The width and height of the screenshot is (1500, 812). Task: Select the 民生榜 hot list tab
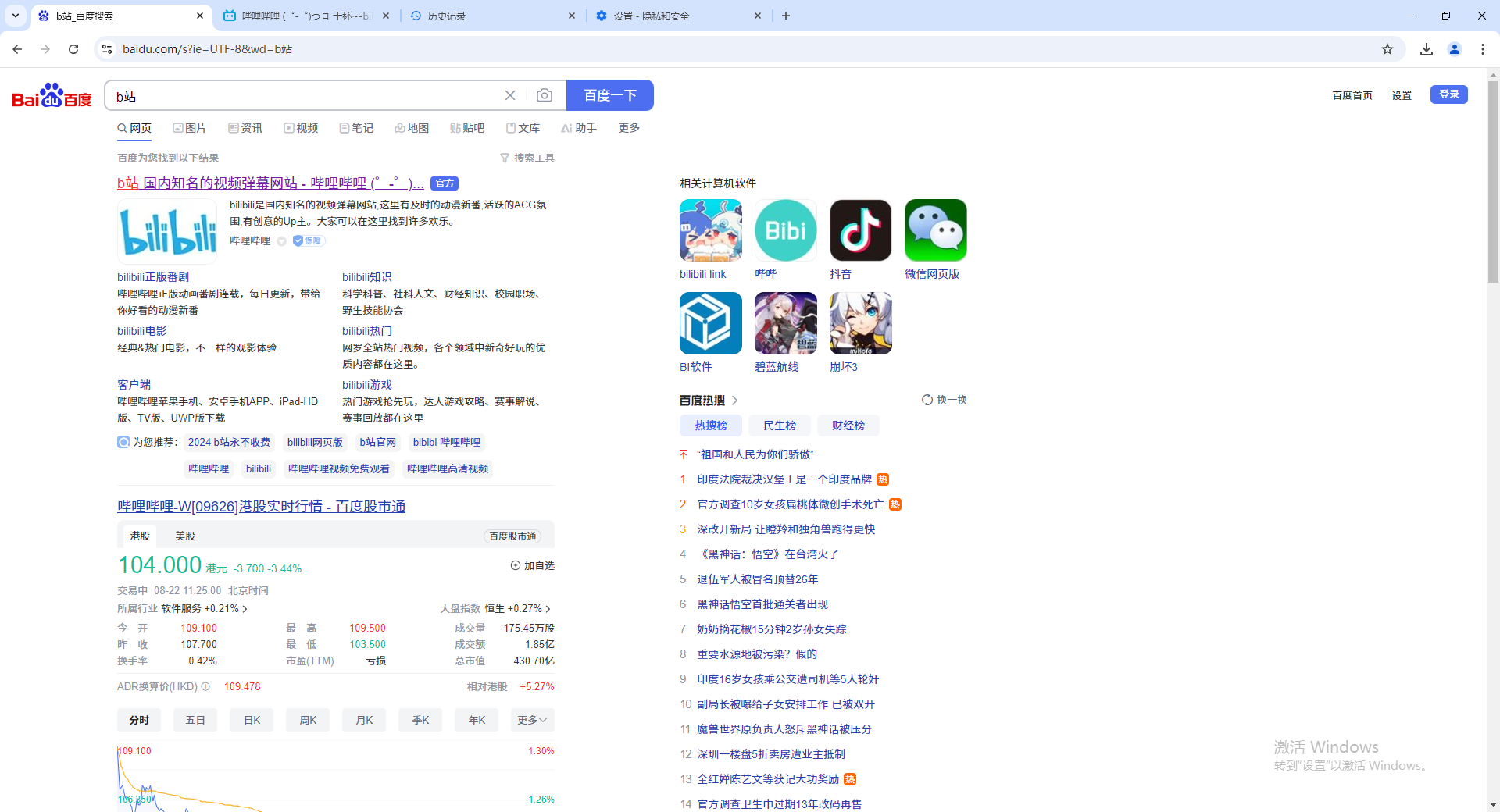point(780,426)
